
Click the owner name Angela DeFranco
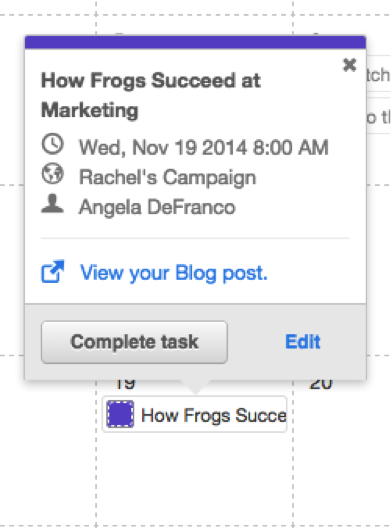(x=157, y=207)
